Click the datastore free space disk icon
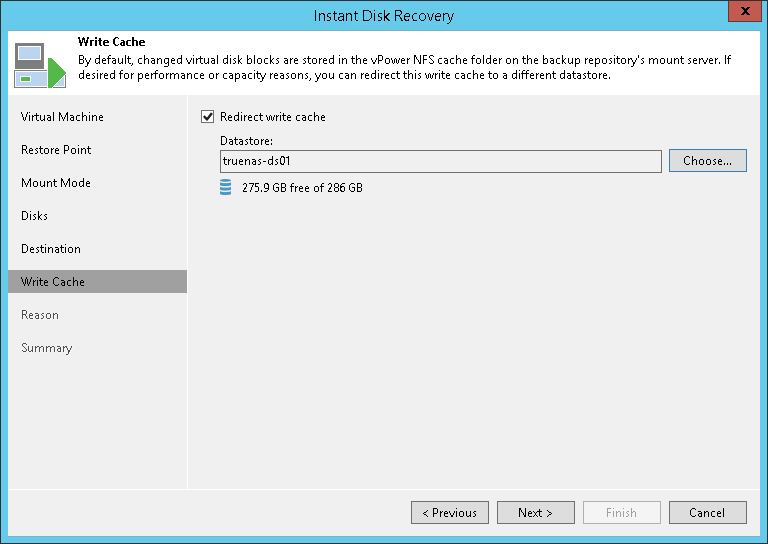768x544 pixels. pyautogui.click(x=226, y=187)
